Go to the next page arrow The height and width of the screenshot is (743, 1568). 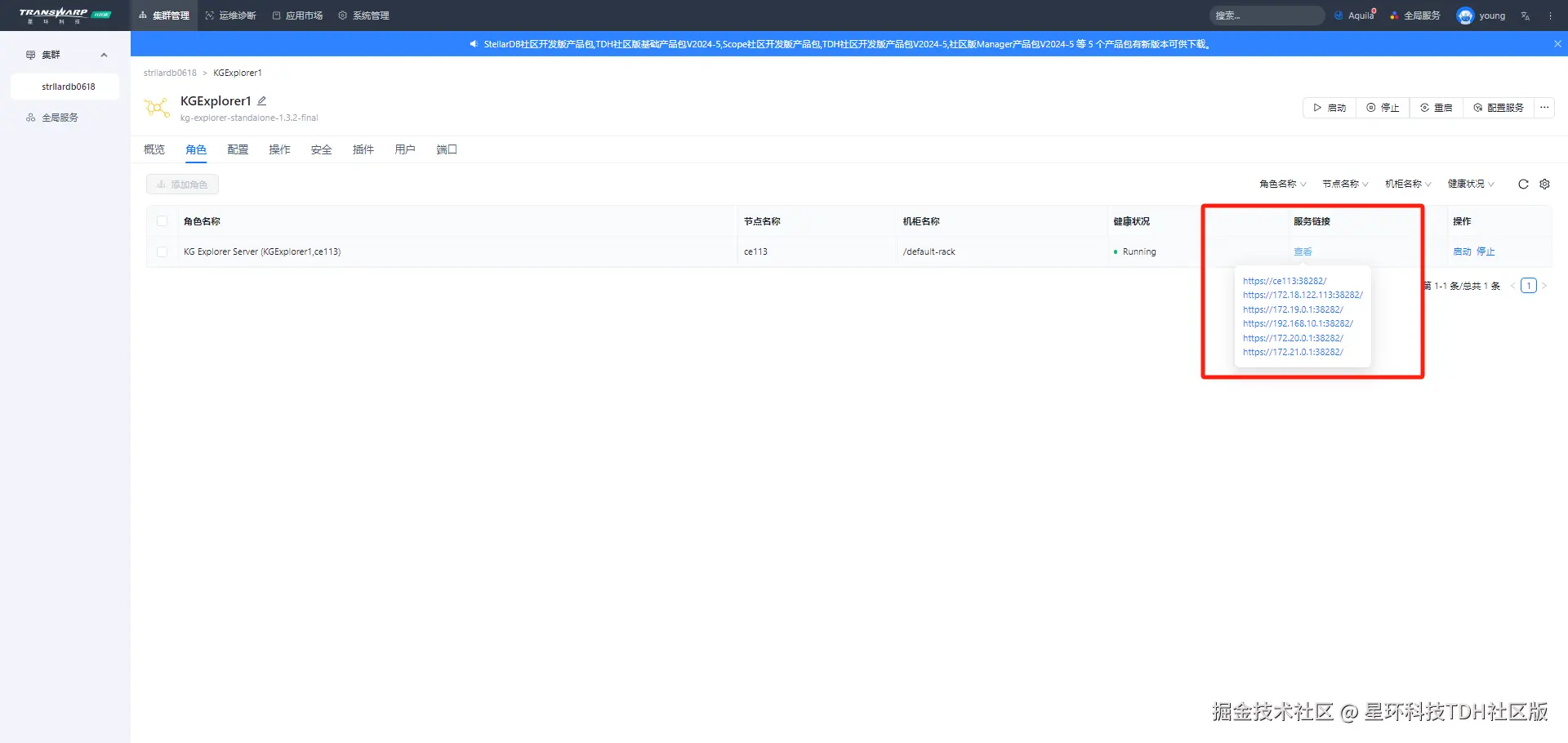(x=1544, y=286)
